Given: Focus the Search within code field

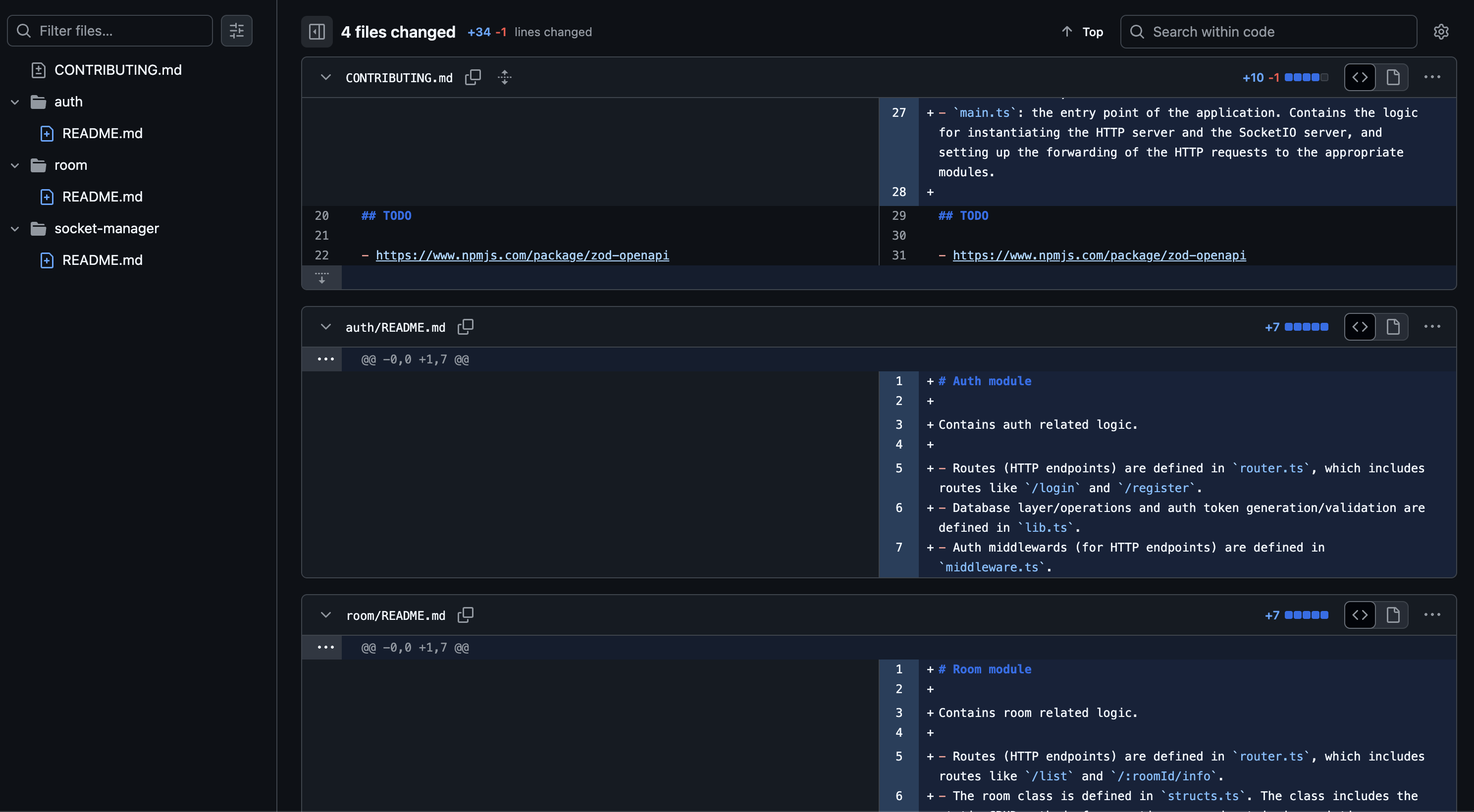Looking at the screenshot, I should point(1268,32).
